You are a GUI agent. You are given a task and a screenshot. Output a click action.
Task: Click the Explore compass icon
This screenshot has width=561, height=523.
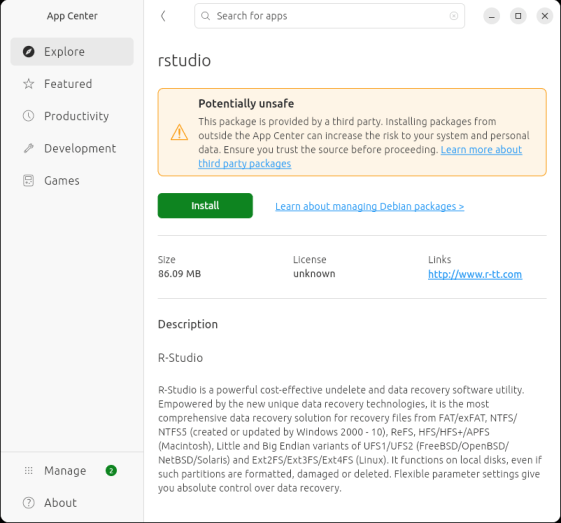[x=29, y=52]
